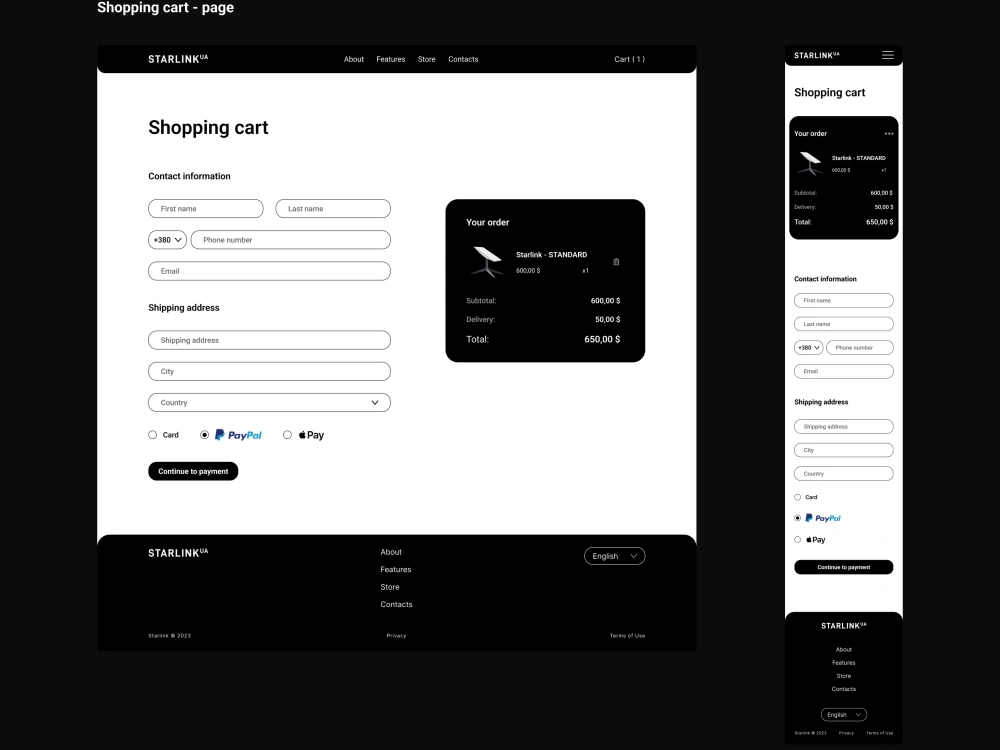This screenshot has height=750, width=1000.
Task: Click About link in mobile footer
Action: point(844,650)
